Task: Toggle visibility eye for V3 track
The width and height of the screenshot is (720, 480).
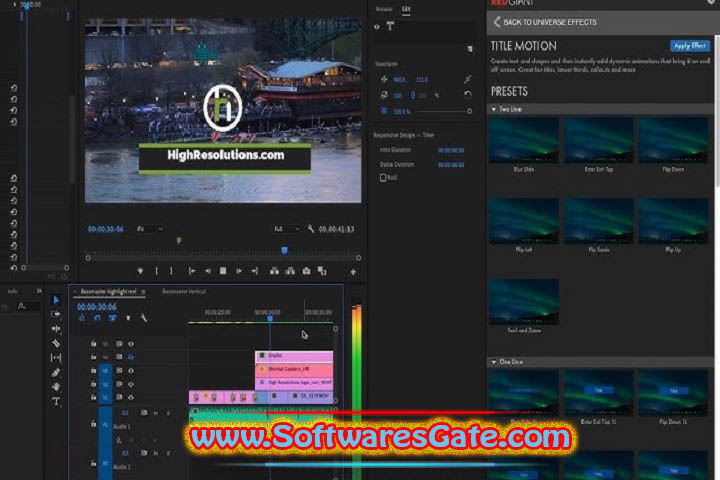Action: 131,370
